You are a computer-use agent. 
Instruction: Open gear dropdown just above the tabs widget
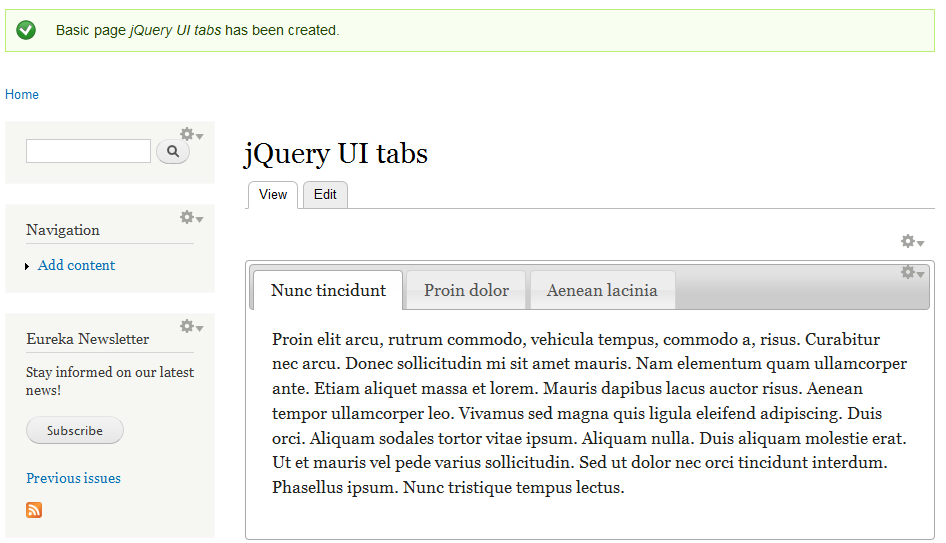pyautogui.click(x=912, y=242)
